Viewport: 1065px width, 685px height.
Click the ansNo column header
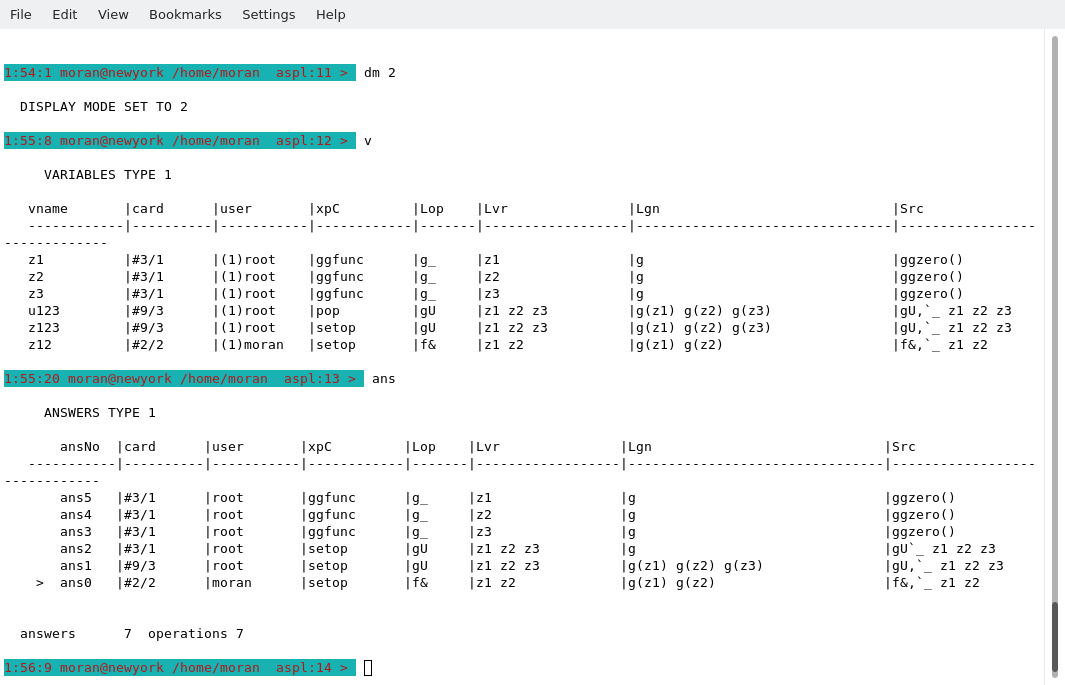tap(80, 447)
